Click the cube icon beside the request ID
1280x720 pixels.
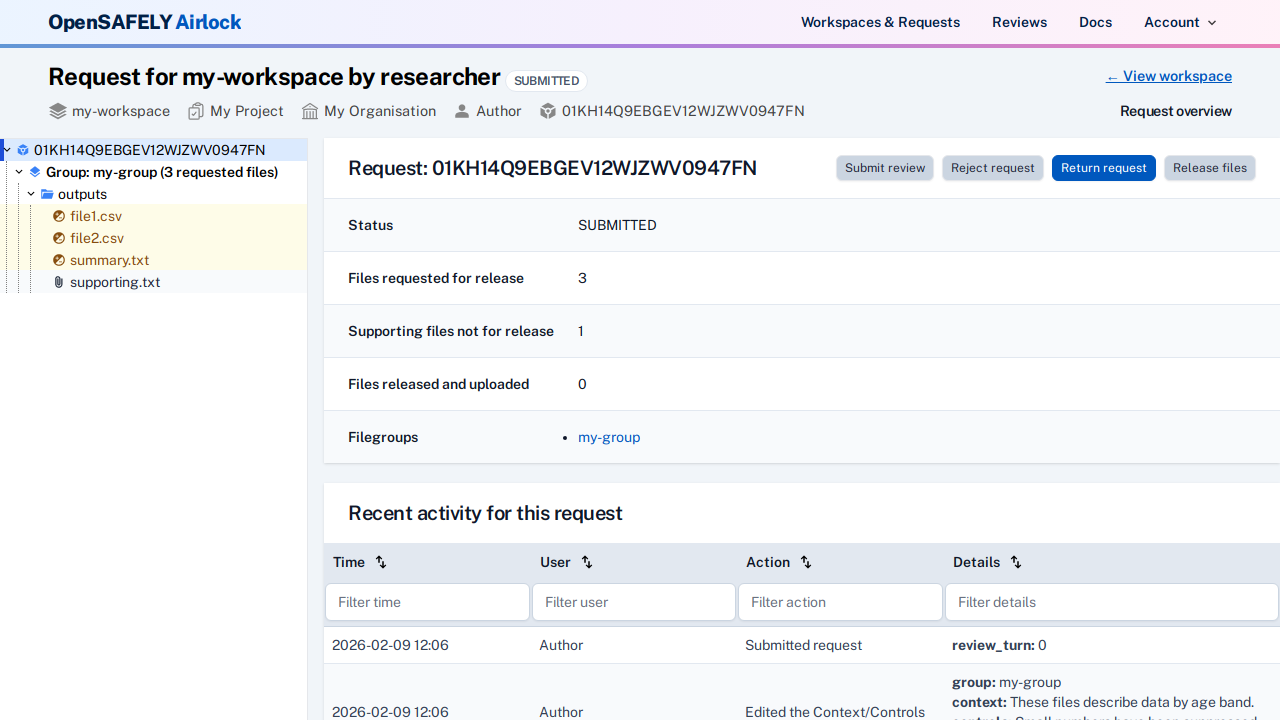tap(547, 111)
